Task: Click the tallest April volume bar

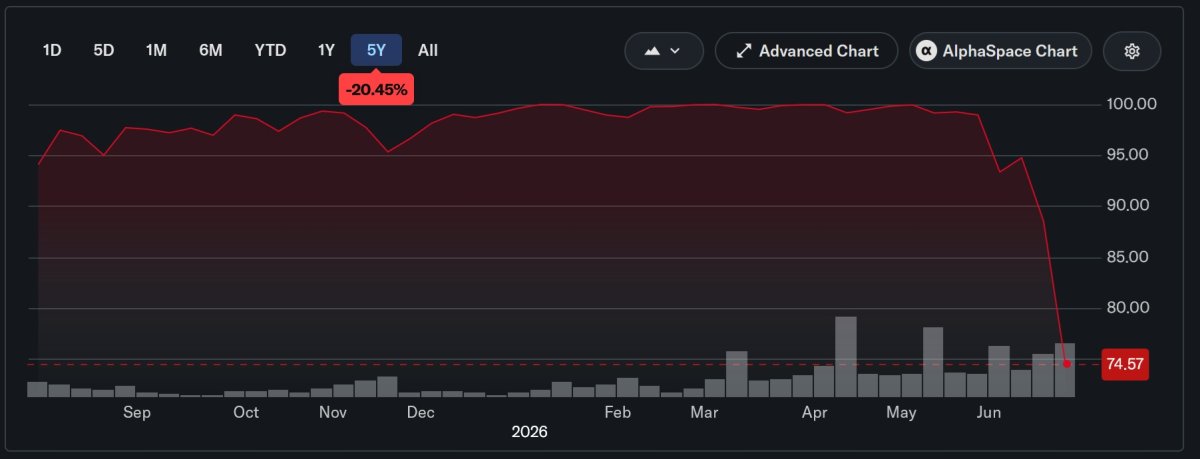Action: click(846, 356)
